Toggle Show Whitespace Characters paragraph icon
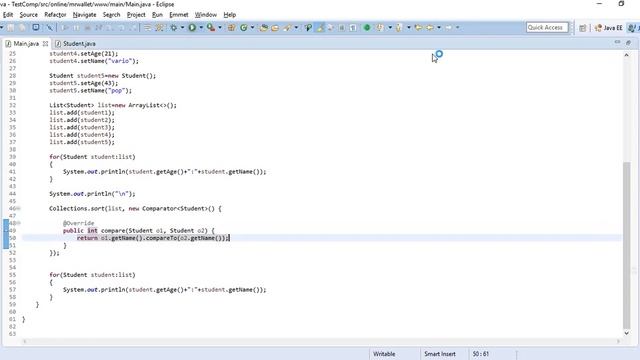The image size is (640, 360). [x=353, y=27]
